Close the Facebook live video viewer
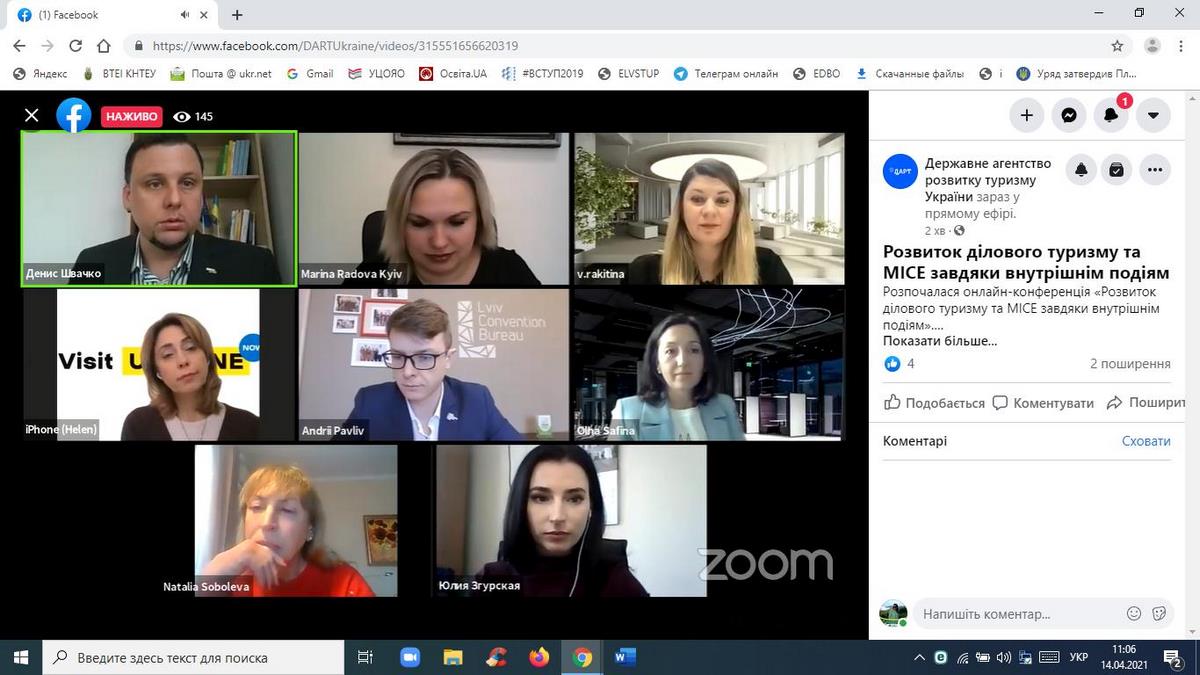Screen dimensions: 1200x675 click(32, 116)
